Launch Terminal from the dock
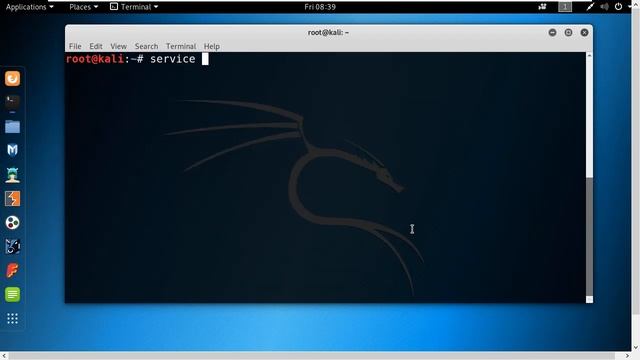Screen dimensions: 640x360 point(12,101)
